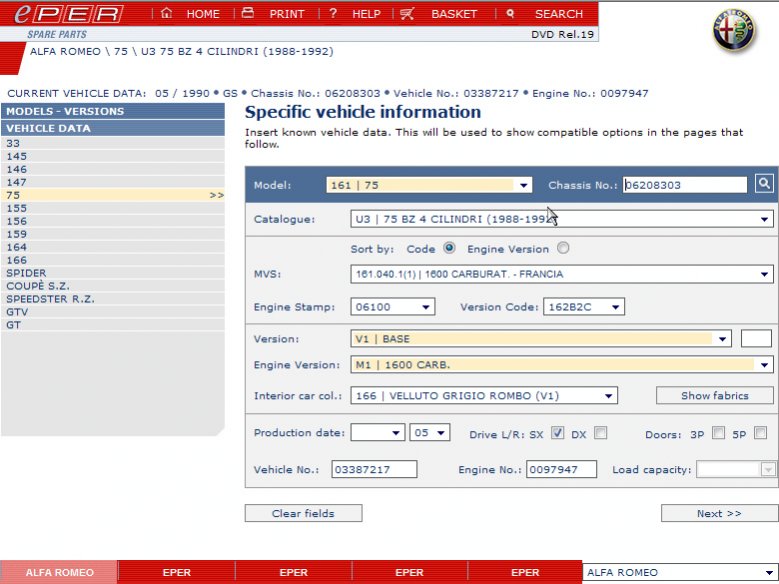779x584 pixels.
Task: Click the Clear fields button
Action: (303, 513)
